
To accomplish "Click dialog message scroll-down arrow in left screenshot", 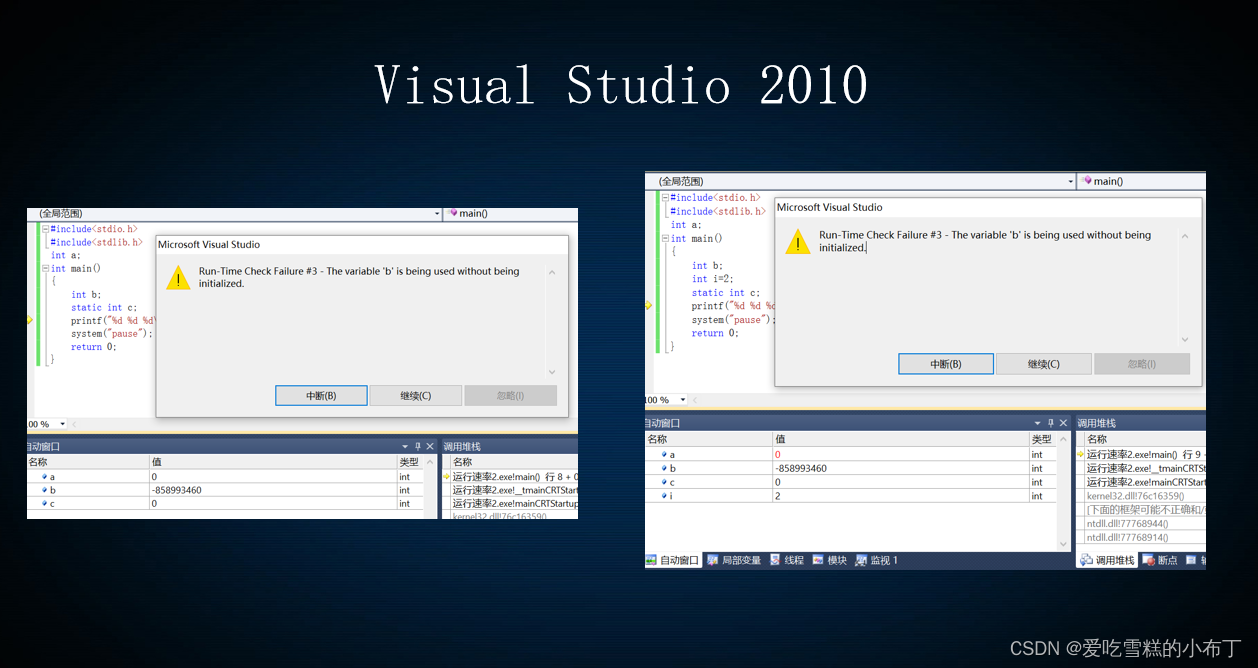I will pyautogui.click(x=552, y=372).
